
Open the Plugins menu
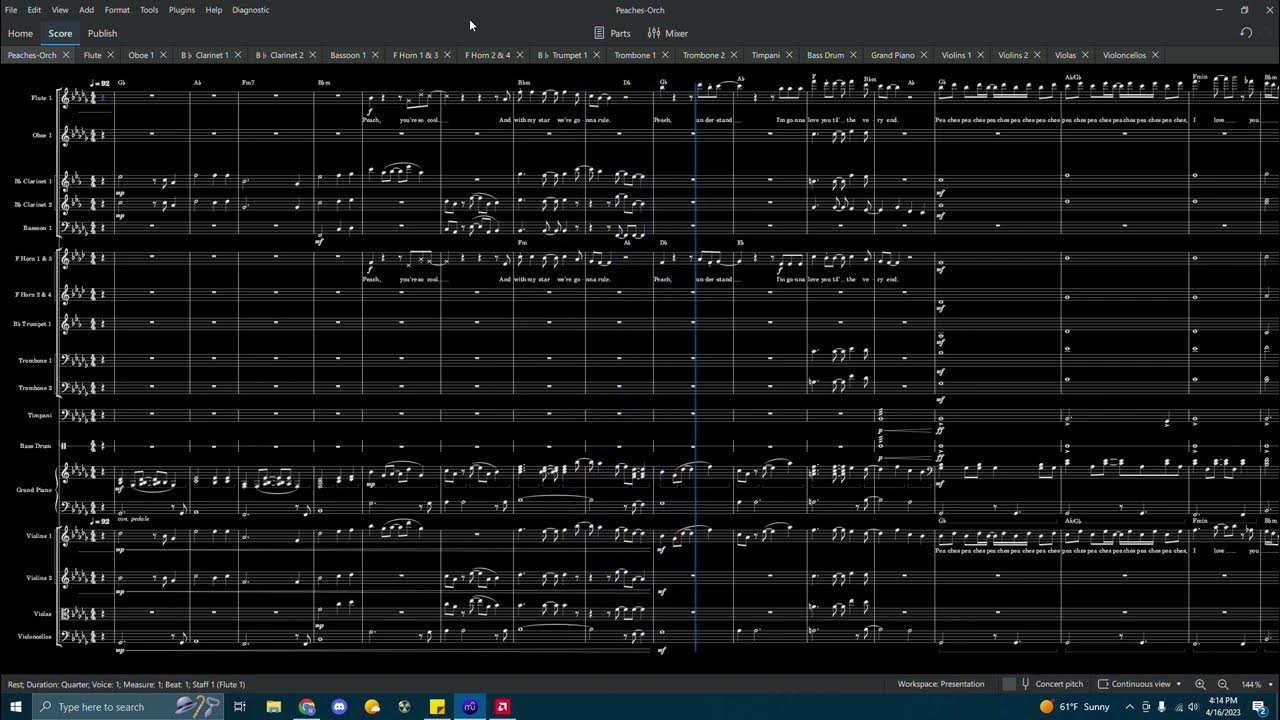click(x=182, y=10)
